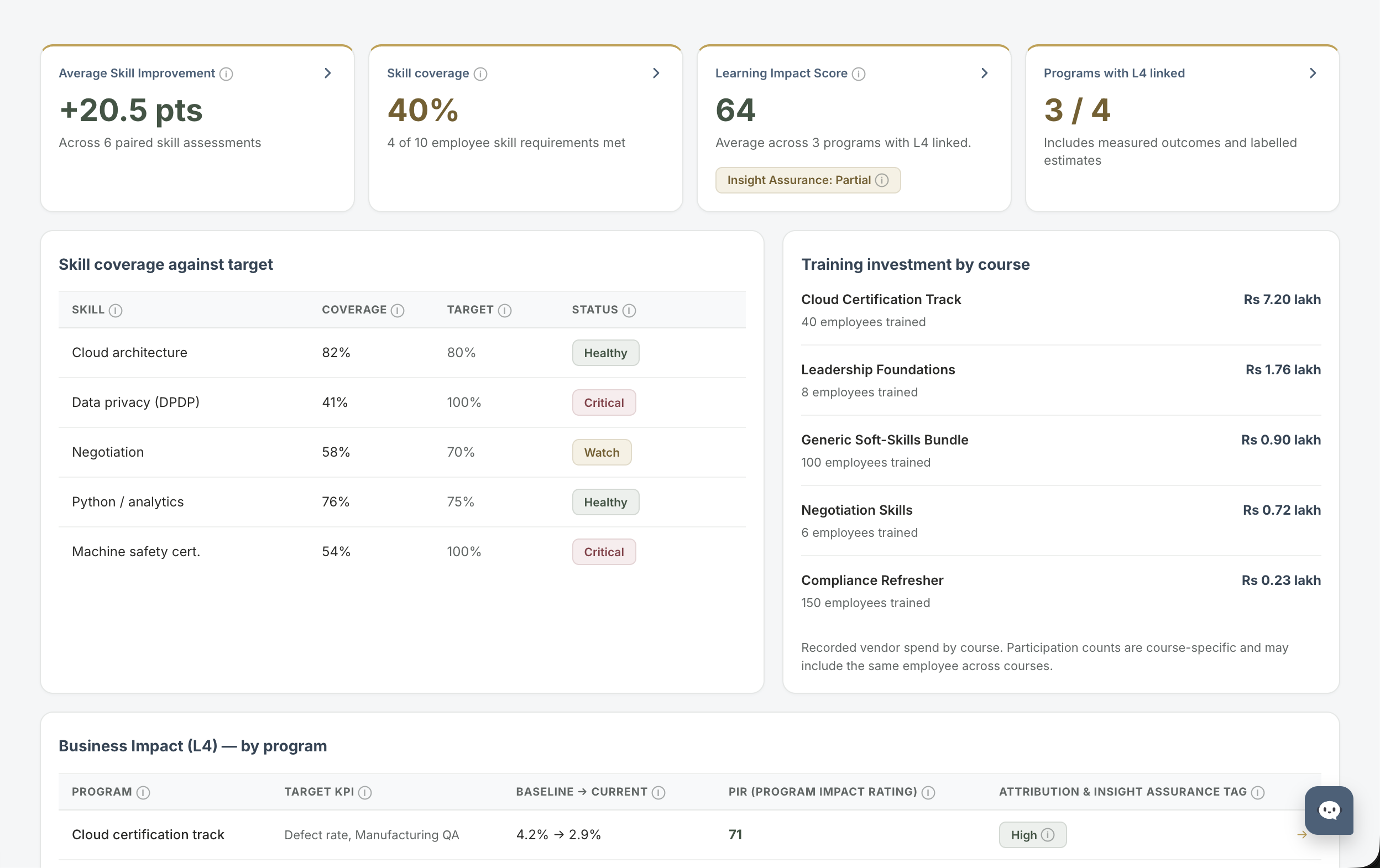Click info icon next to STATUS column header

click(x=629, y=311)
